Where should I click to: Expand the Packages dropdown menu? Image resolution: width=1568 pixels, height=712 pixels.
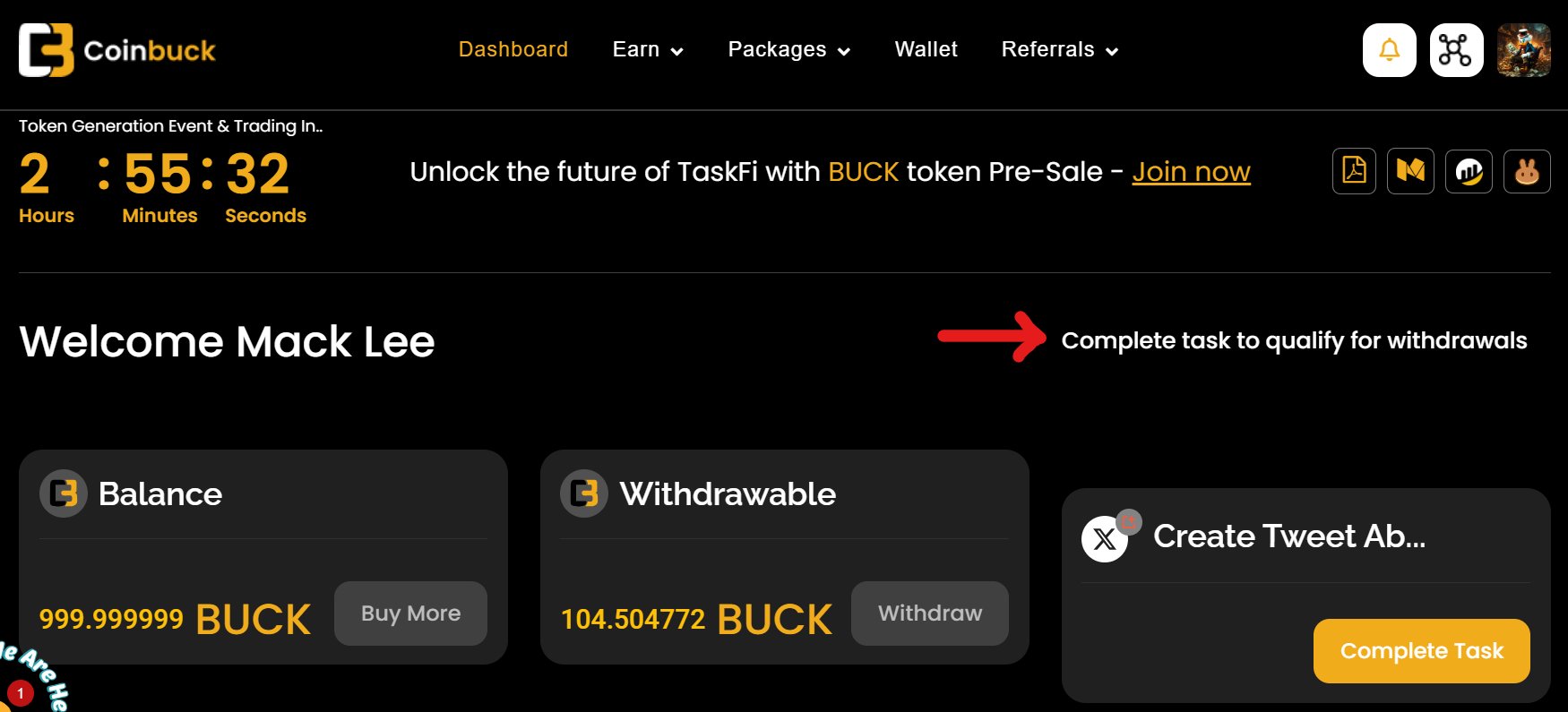(x=788, y=50)
